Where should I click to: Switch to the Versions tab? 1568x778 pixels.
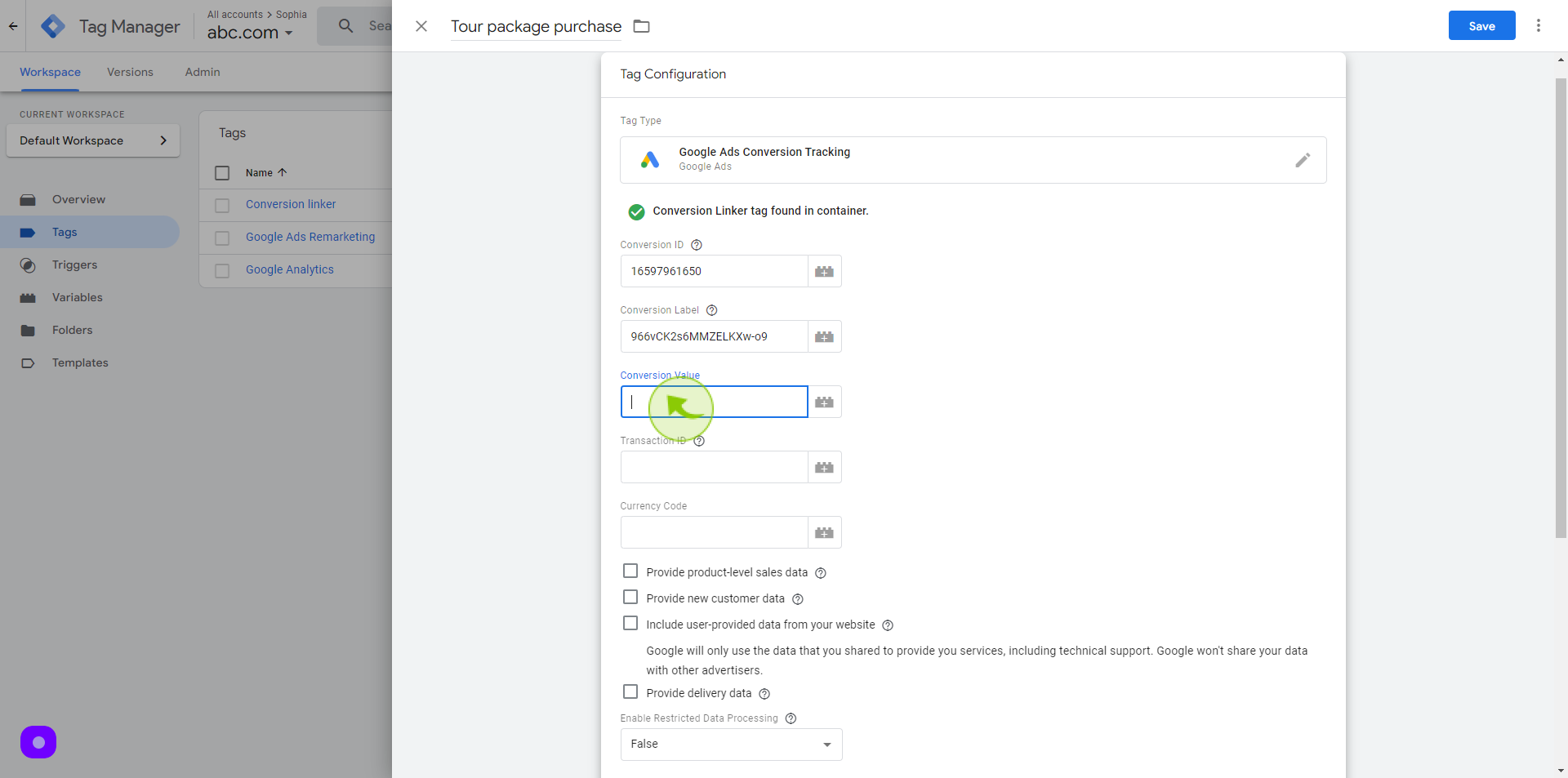[x=130, y=72]
